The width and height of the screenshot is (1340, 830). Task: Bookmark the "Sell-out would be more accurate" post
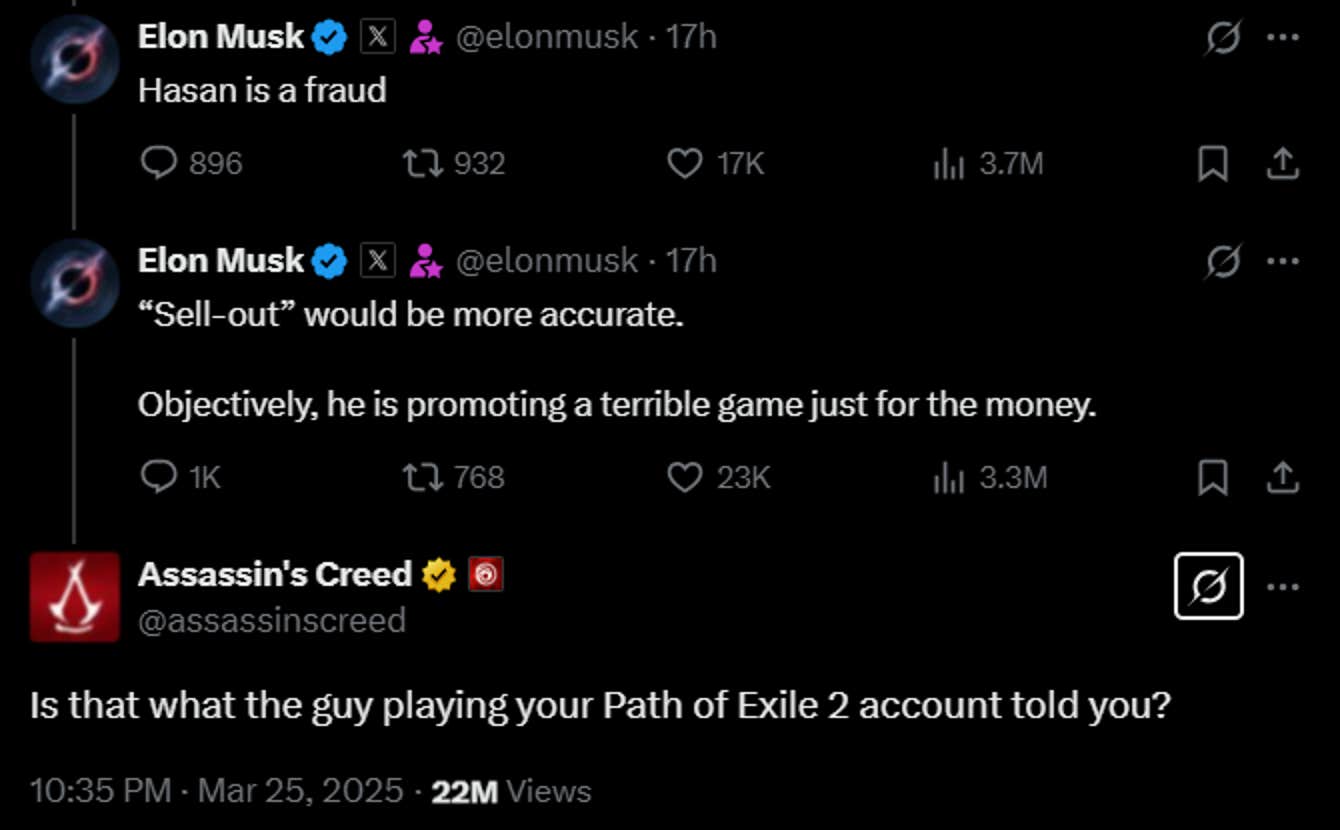point(1213,478)
